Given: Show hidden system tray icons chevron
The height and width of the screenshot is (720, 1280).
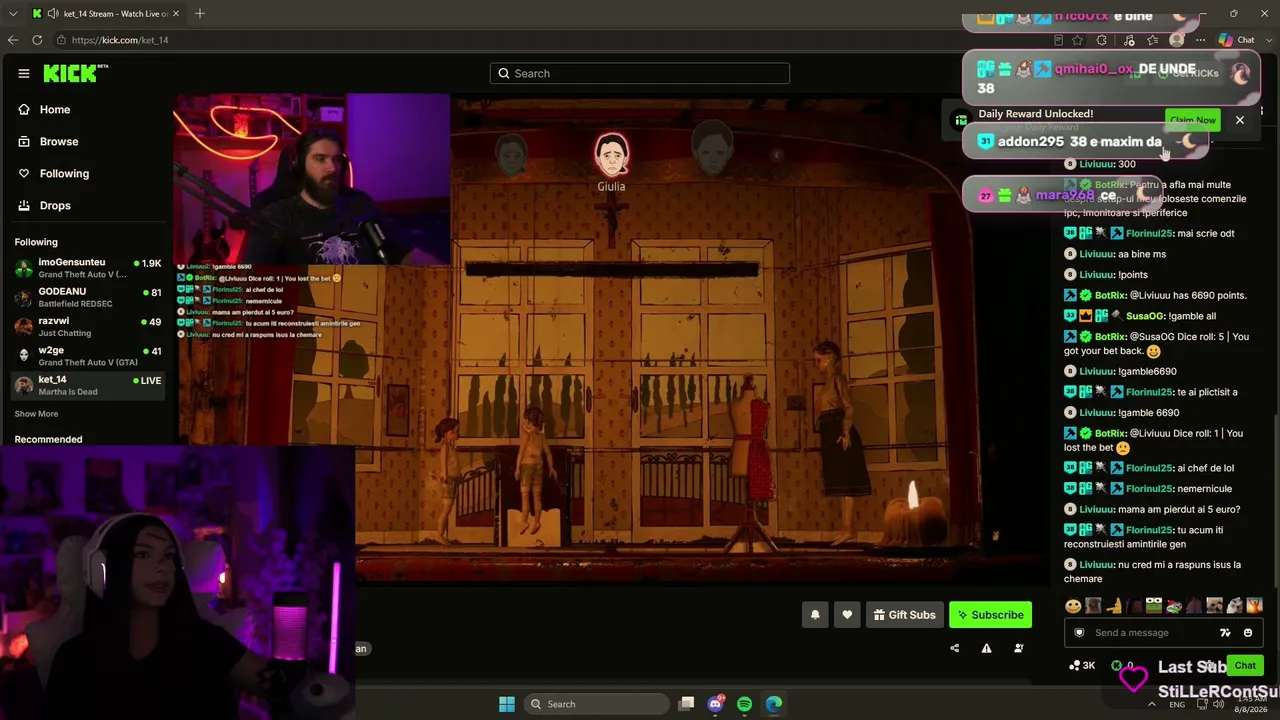Looking at the screenshot, I should (x=1152, y=704).
